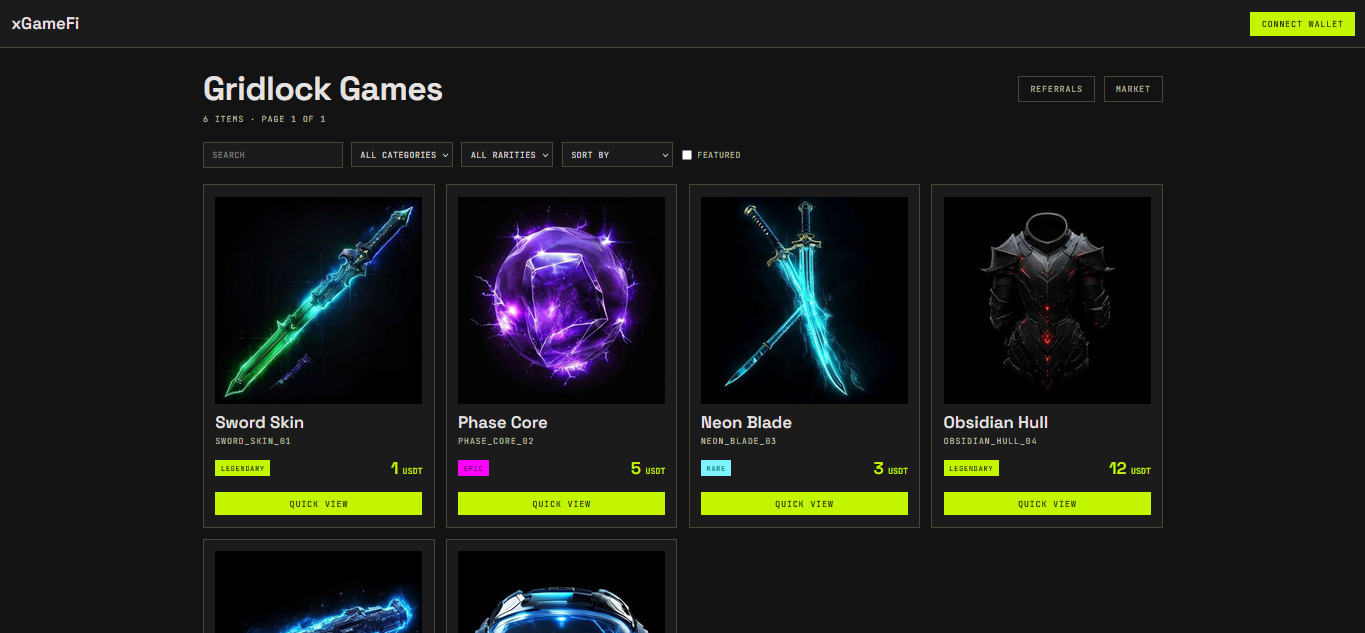The width and height of the screenshot is (1365, 633).
Task: Go to the Market page
Action: coord(1133,89)
